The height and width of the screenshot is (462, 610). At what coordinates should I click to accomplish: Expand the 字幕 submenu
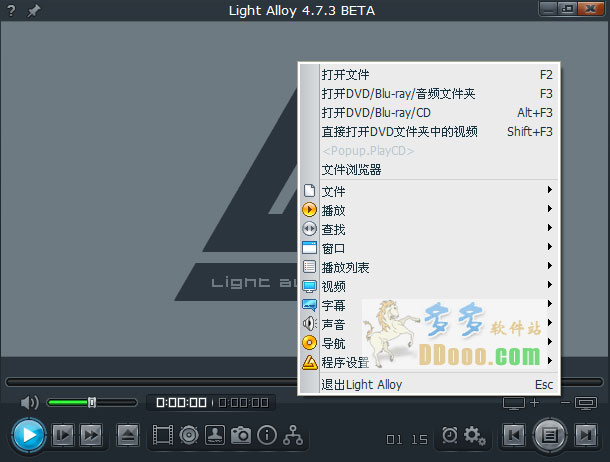(429, 305)
